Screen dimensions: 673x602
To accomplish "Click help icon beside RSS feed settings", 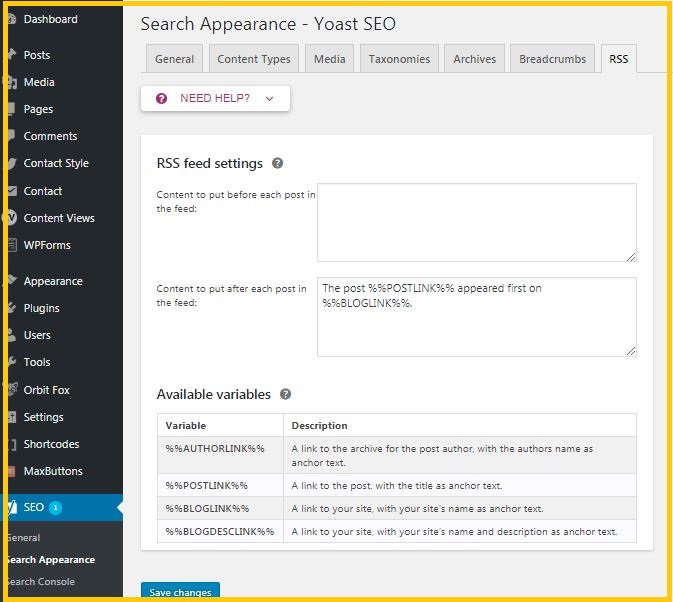I will pos(278,163).
